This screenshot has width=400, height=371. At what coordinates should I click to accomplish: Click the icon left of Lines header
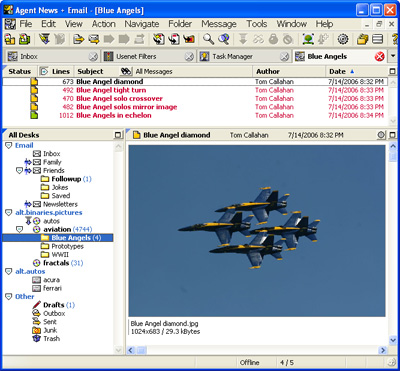pos(44,71)
